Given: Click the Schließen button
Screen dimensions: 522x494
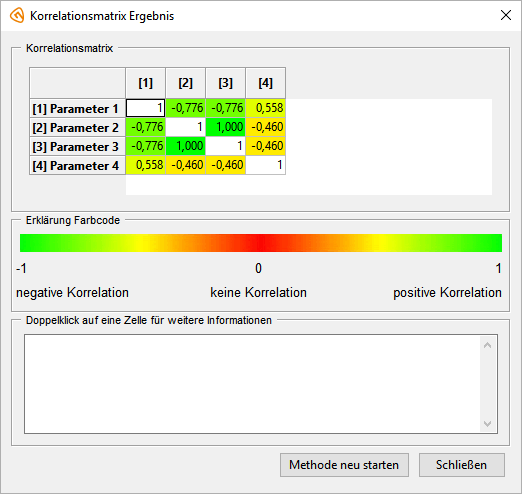Looking at the screenshot, I should click(x=462, y=465).
